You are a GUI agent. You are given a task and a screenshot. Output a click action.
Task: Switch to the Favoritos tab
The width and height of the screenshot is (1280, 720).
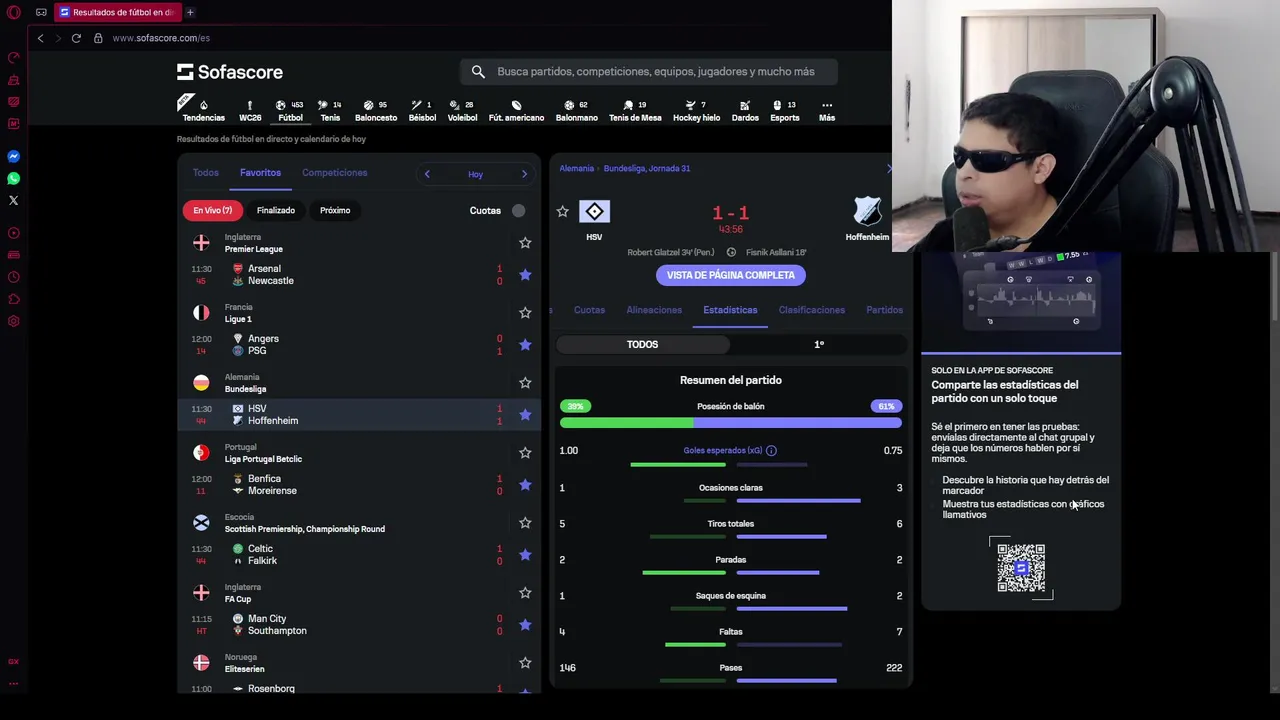coord(260,173)
